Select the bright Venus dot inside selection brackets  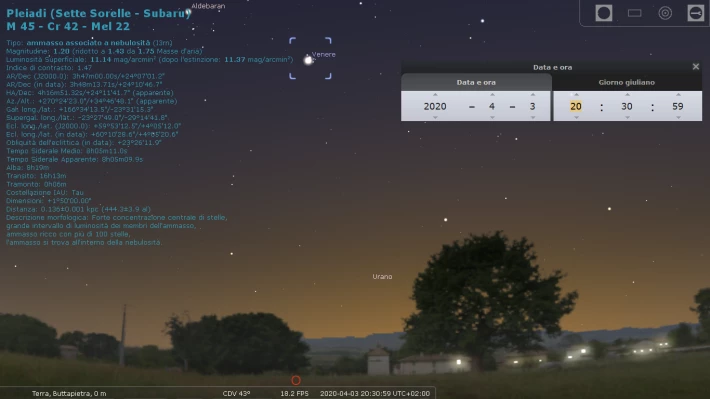click(x=308, y=60)
